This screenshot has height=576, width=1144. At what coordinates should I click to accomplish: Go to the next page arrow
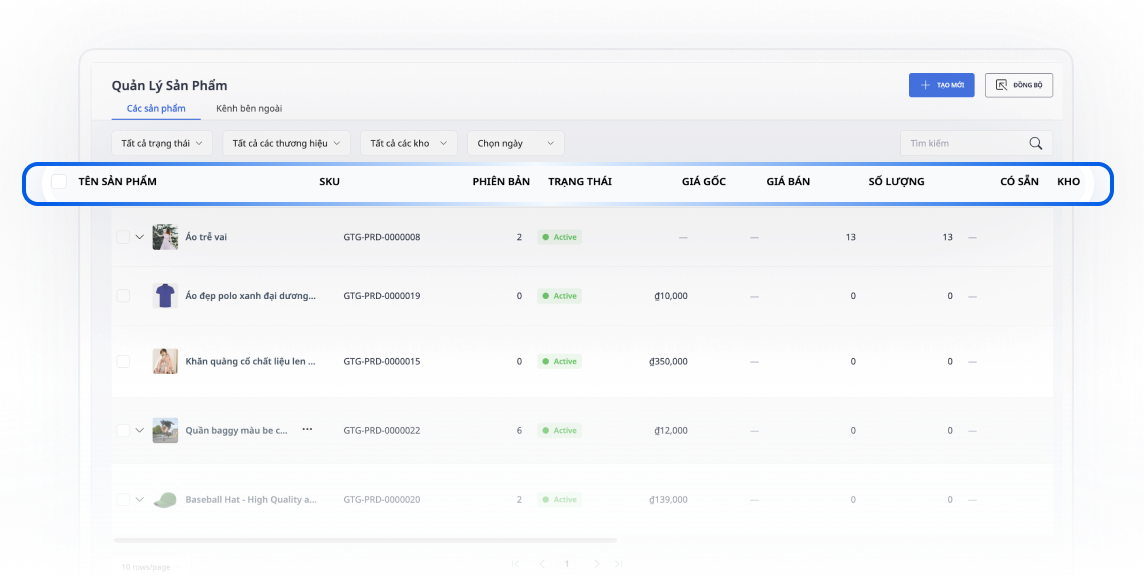click(596, 564)
